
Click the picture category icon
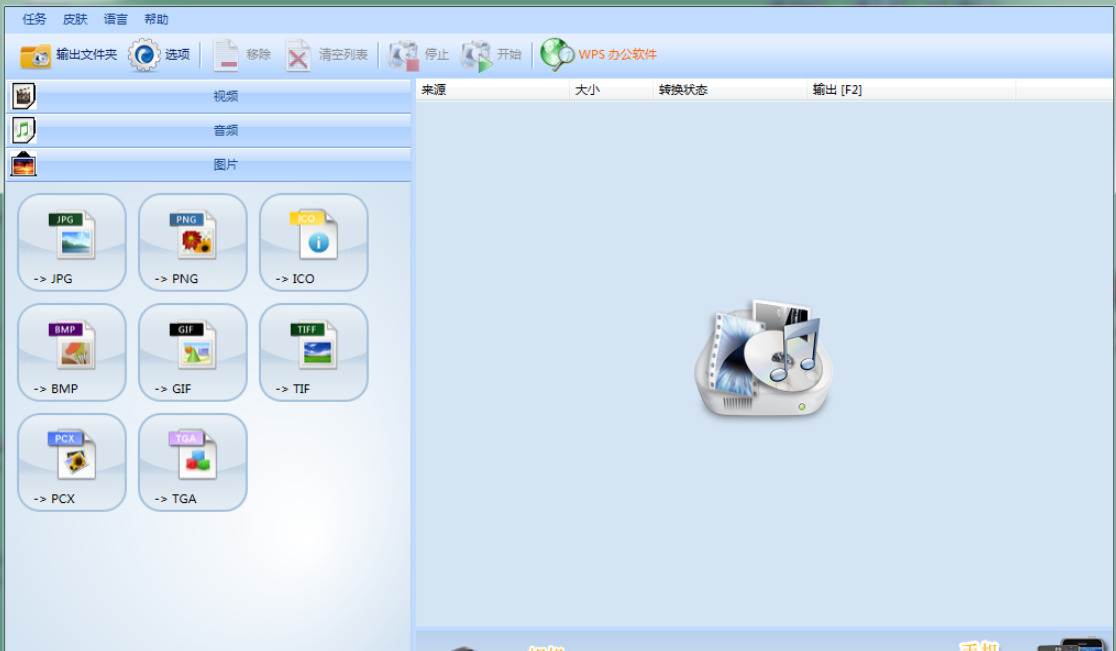tap(23, 164)
